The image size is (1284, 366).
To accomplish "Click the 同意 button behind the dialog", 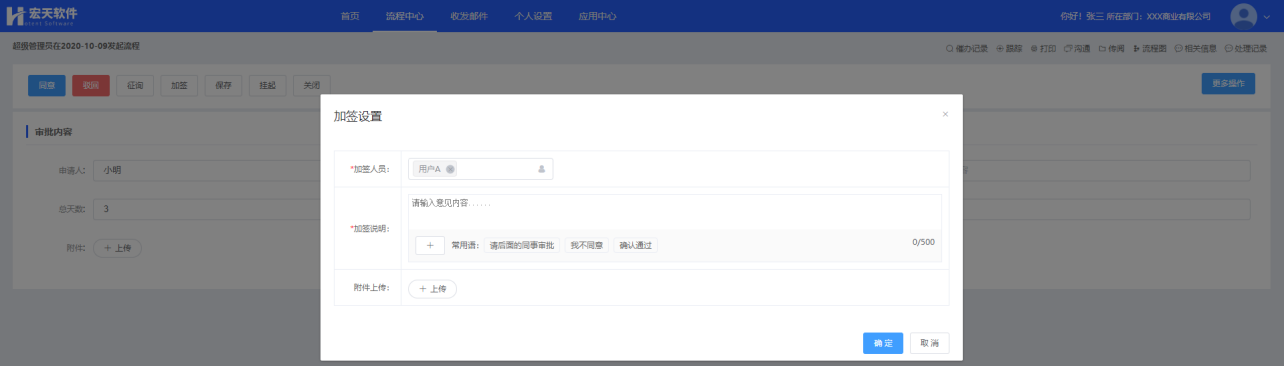I will point(47,85).
